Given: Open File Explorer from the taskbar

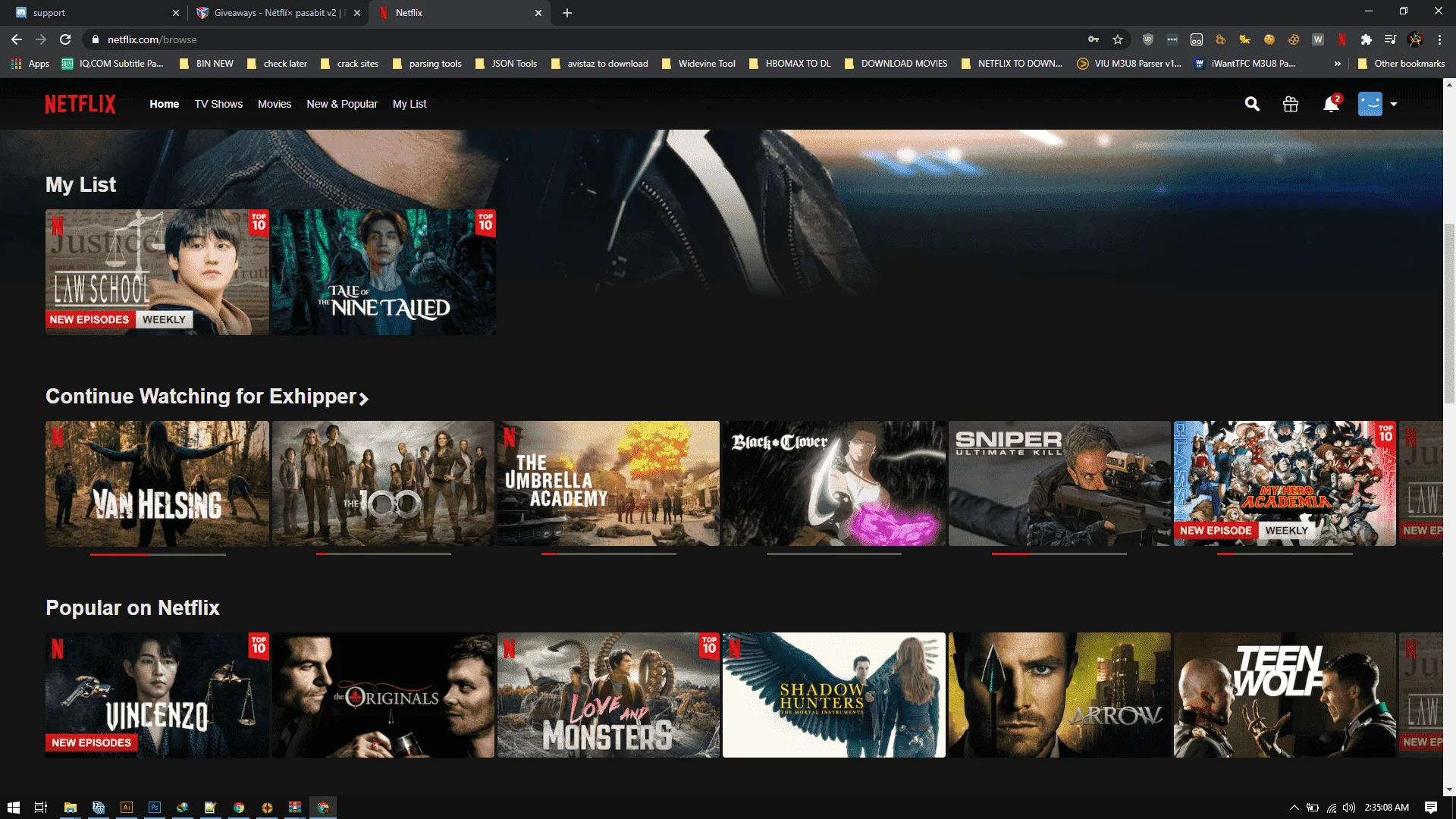Looking at the screenshot, I should (70, 808).
